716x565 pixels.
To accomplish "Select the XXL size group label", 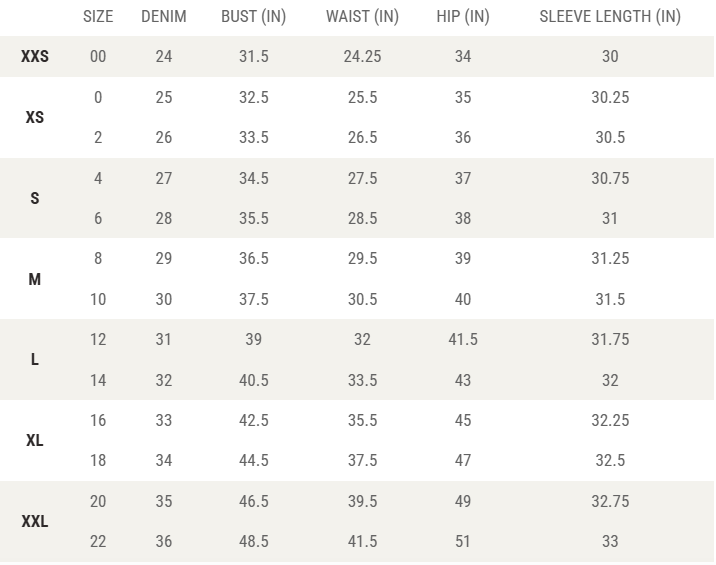I will click(35, 521).
